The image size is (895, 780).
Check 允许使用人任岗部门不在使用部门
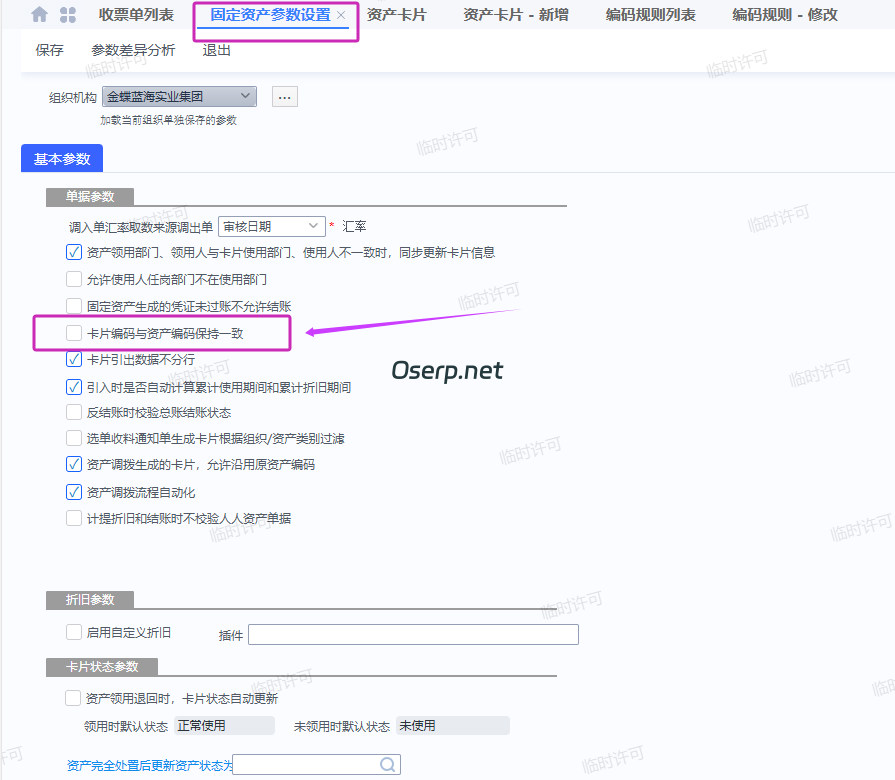tap(74, 279)
